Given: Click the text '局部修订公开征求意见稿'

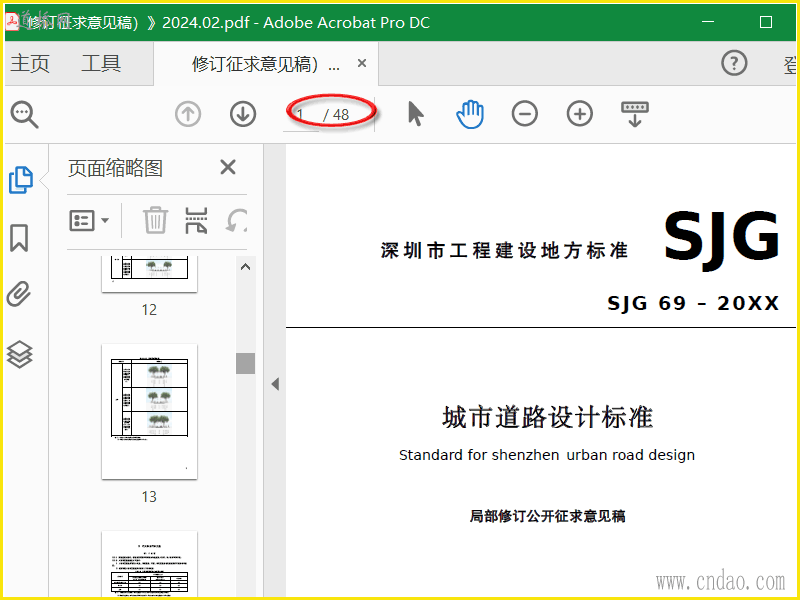Looking at the screenshot, I should [547, 516].
